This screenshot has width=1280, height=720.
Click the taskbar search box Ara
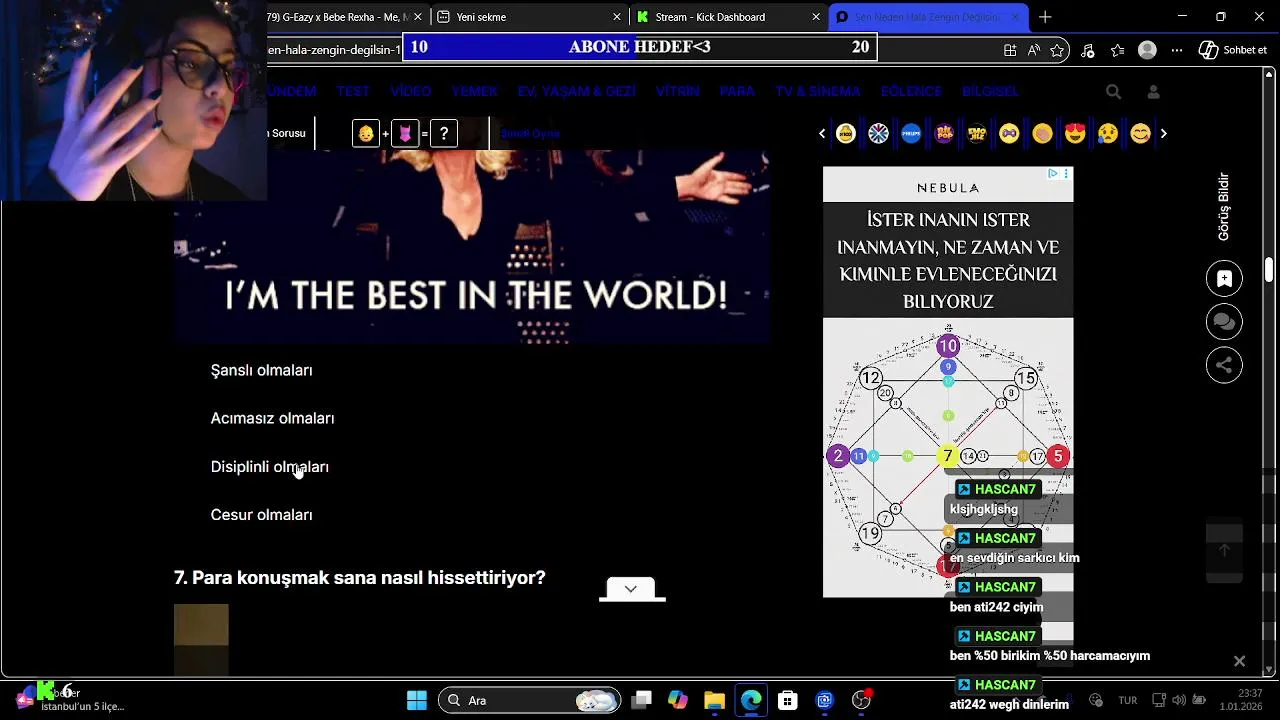[529, 700]
